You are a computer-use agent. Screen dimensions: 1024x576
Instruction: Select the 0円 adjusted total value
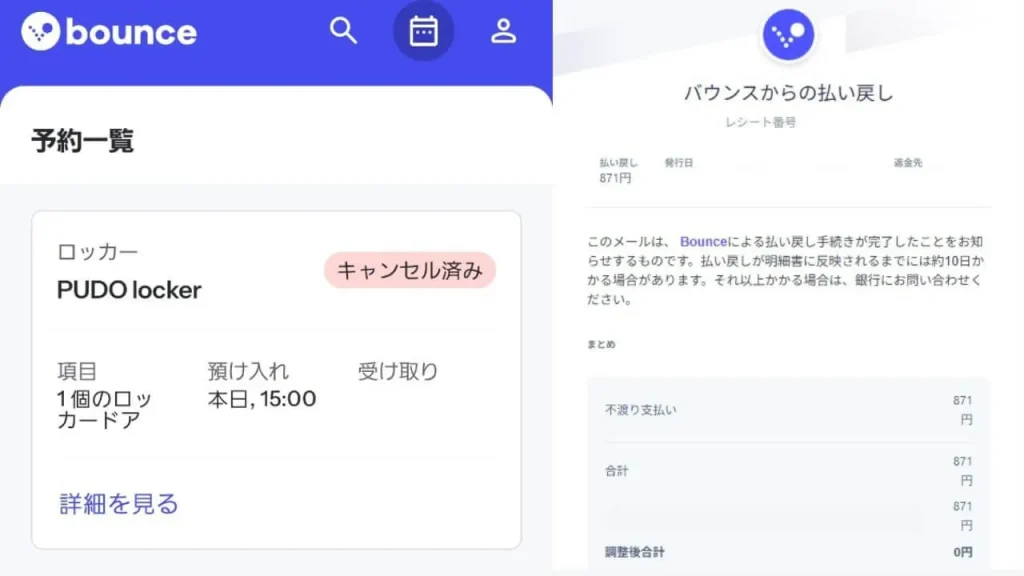click(963, 552)
